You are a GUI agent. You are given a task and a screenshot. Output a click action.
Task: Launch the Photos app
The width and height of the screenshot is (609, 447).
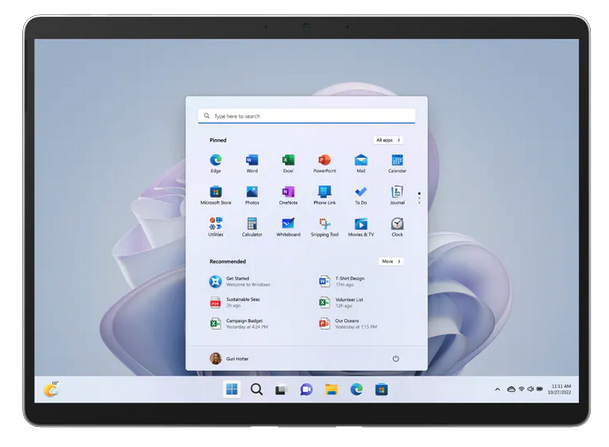point(252,195)
